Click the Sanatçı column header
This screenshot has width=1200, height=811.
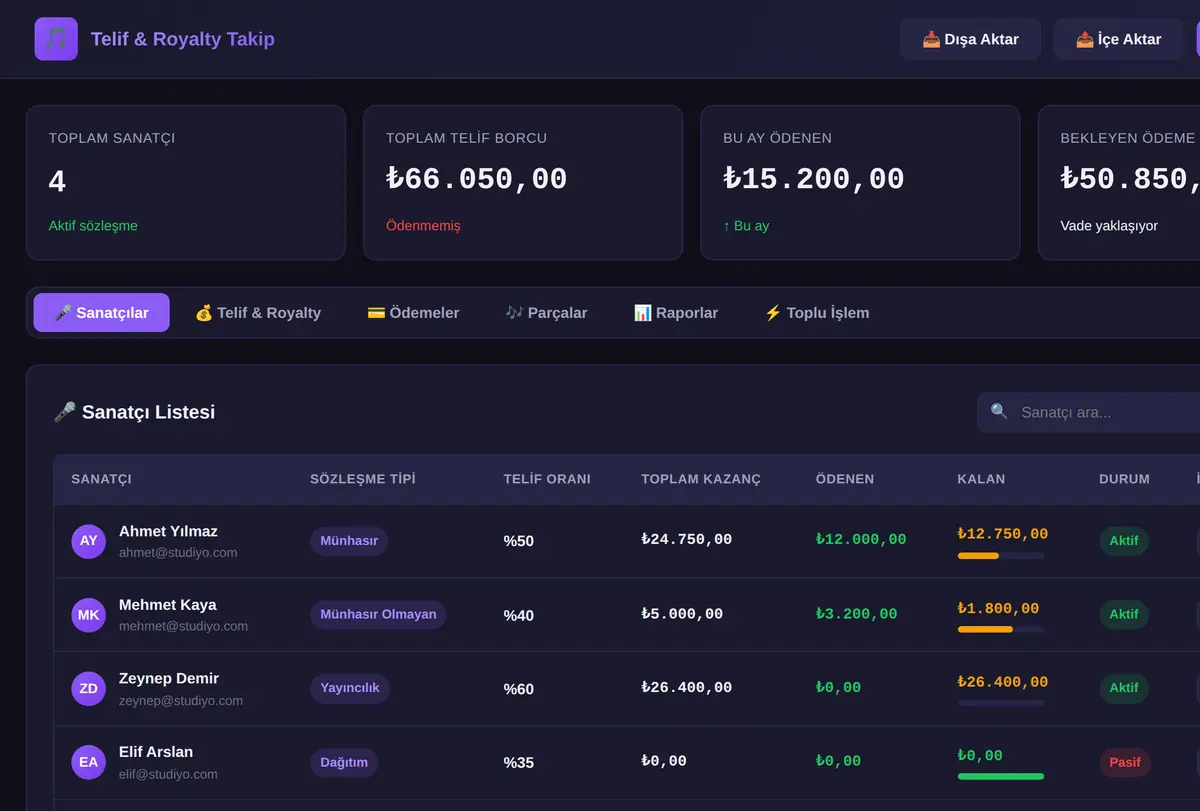coord(101,479)
